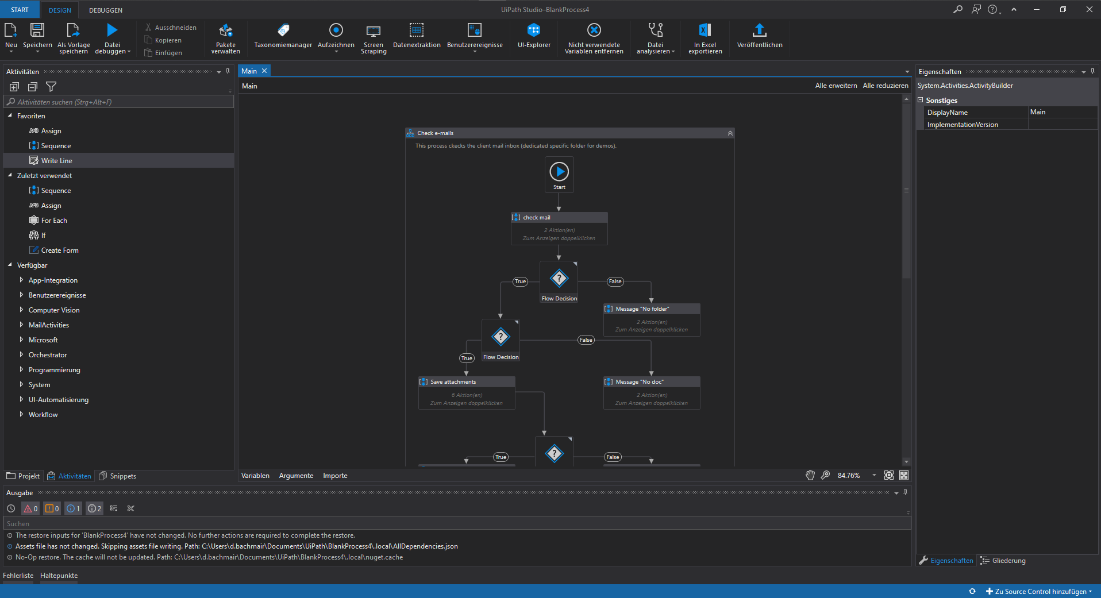Pin or unpin the Aktivitäten panel
The width and height of the screenshot is (1101, 598).
(x=228, y=72)
